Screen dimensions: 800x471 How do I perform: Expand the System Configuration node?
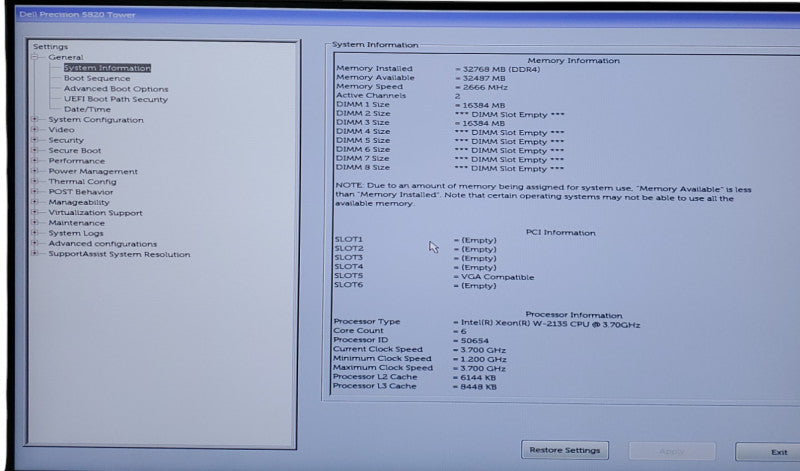pyautogui.click(x=35, y=119)
